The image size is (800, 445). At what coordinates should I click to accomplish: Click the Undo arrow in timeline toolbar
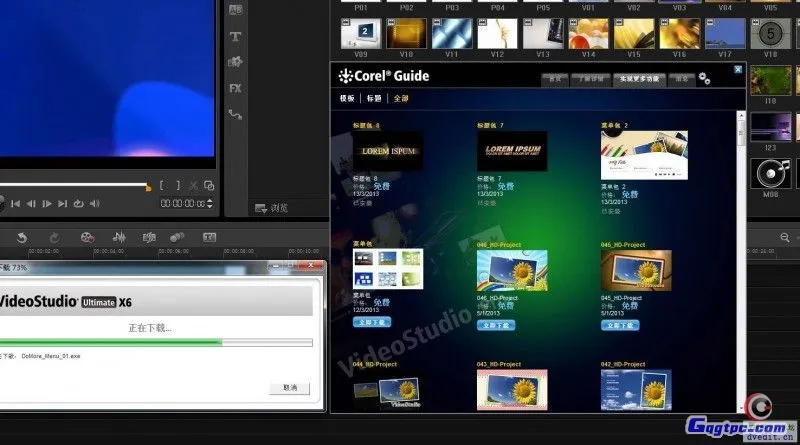(22, 238)
